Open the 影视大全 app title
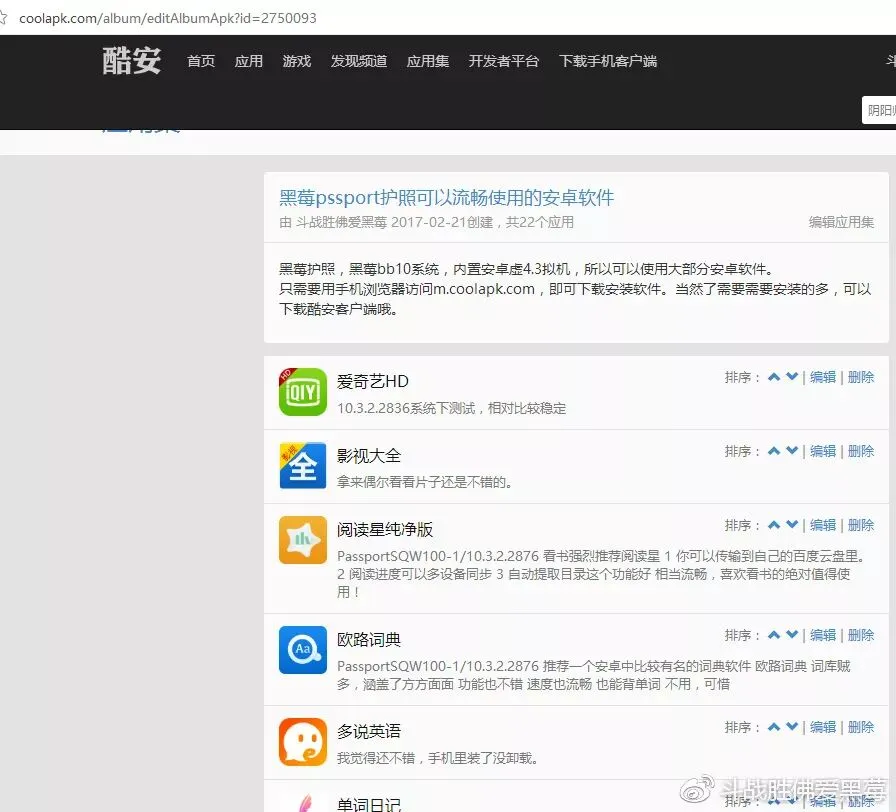This screenshot has width=896, height=812. click(x=369, y=455)
